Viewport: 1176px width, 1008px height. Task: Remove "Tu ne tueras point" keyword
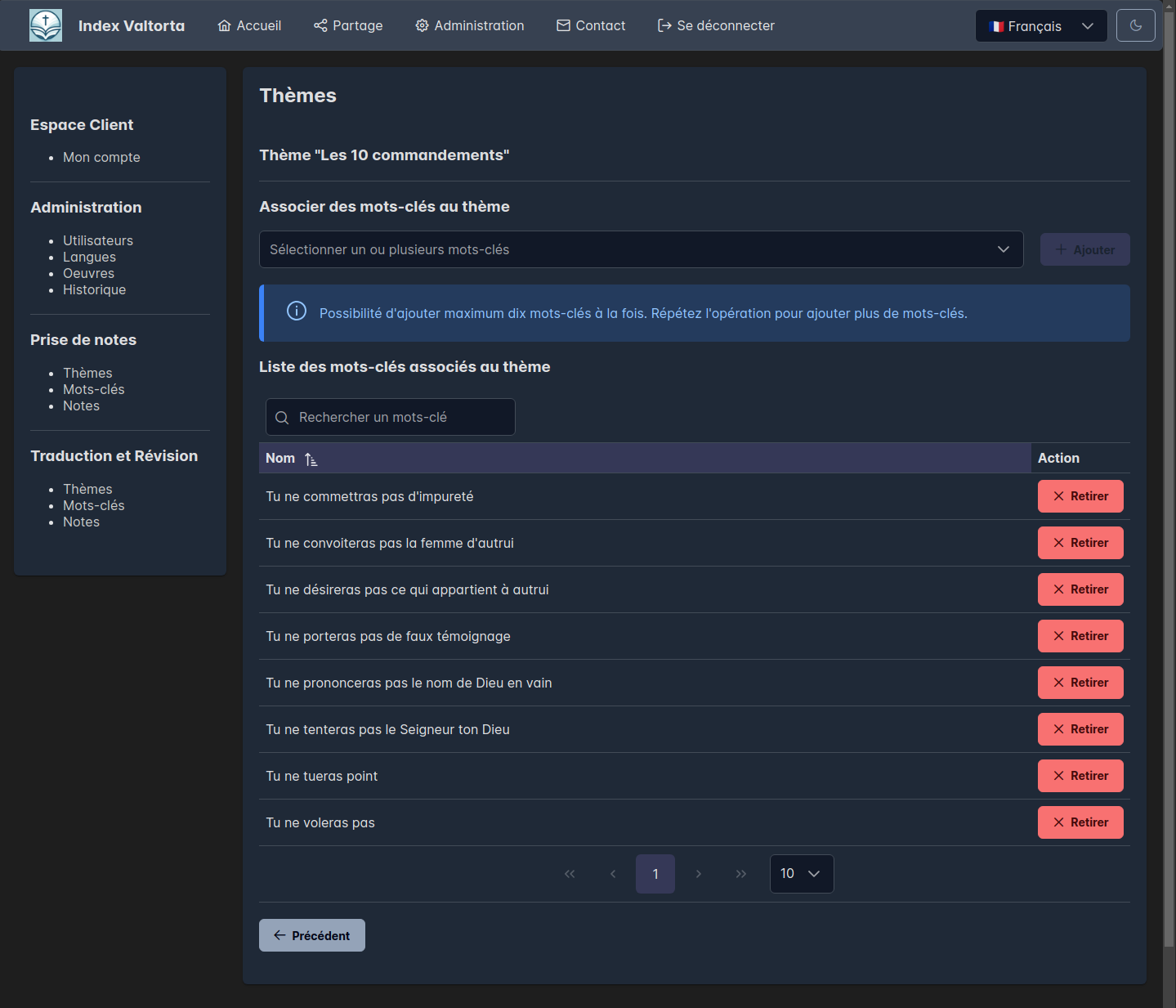1080,776
